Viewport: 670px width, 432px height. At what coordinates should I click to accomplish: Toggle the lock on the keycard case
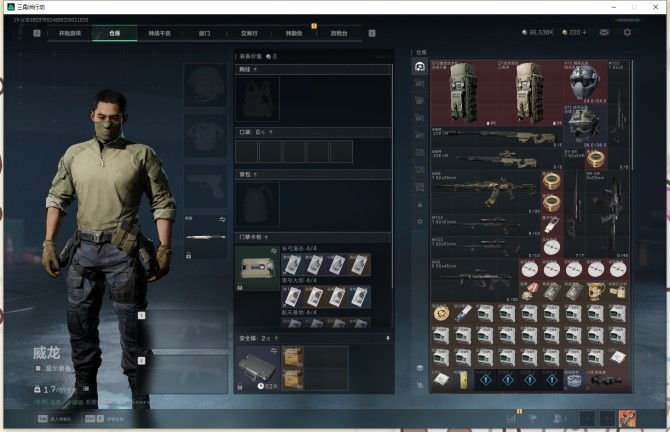point(240,287)
